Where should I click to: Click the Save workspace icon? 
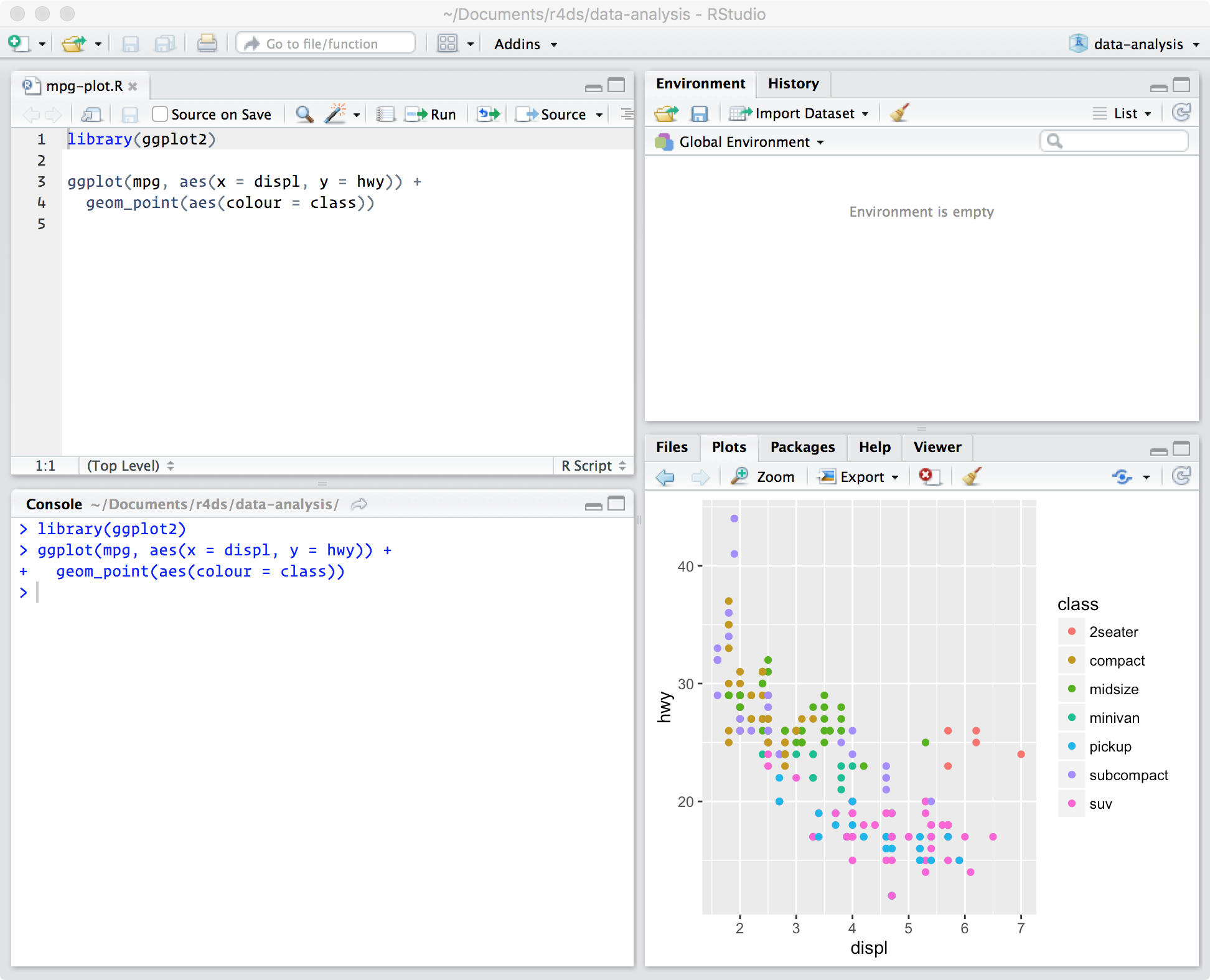(699, 113)
